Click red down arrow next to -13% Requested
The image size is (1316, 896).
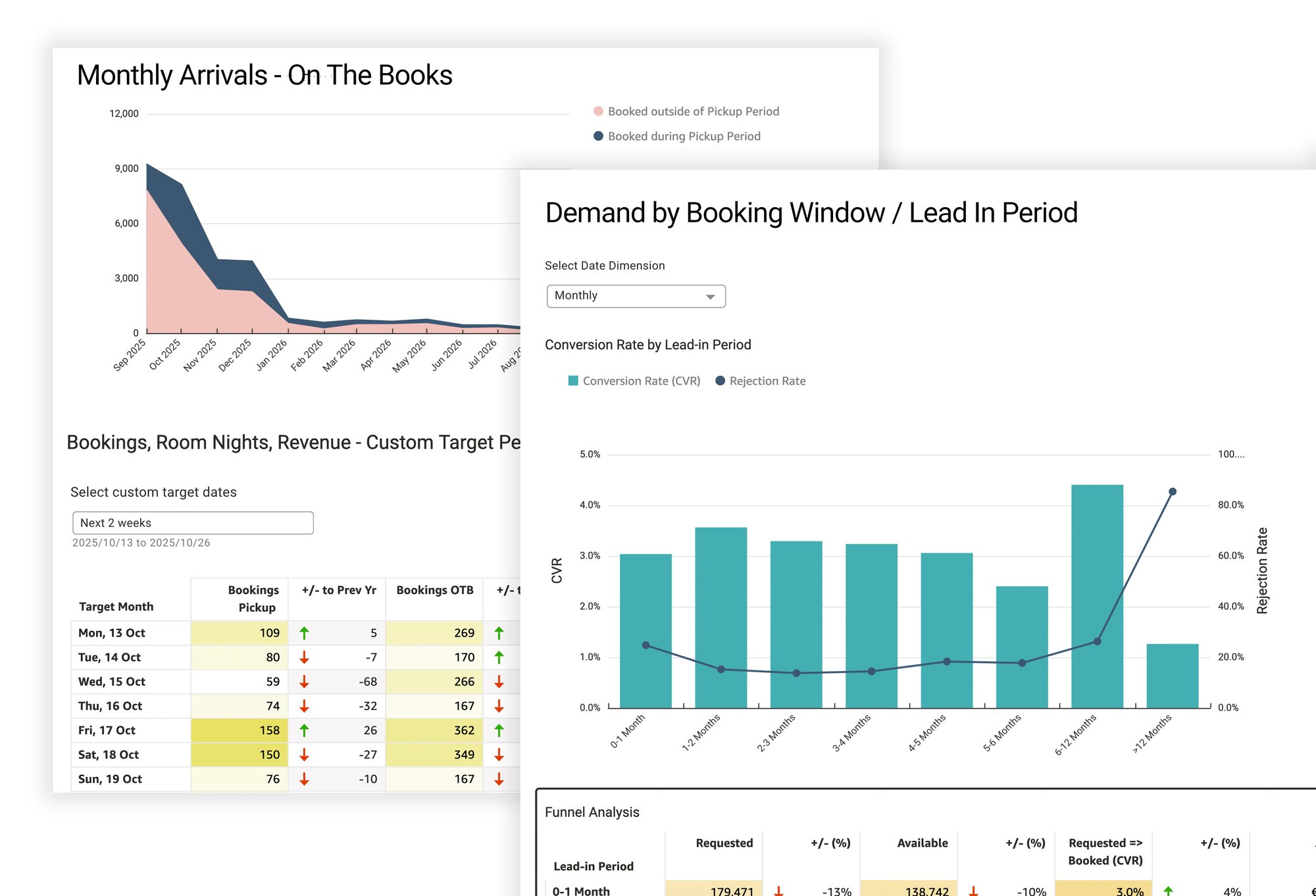(778, 891)
